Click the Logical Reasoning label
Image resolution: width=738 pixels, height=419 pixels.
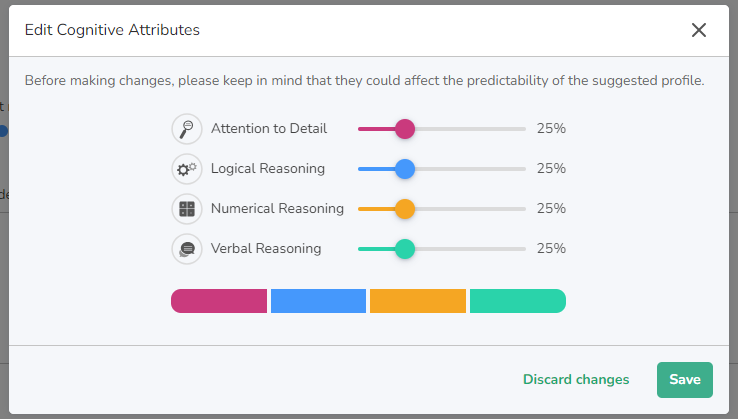[x=267, y=169]
